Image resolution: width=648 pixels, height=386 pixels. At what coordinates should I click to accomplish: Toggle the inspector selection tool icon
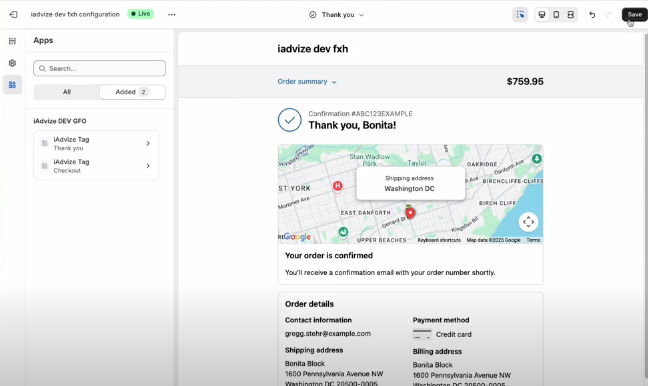520,15
